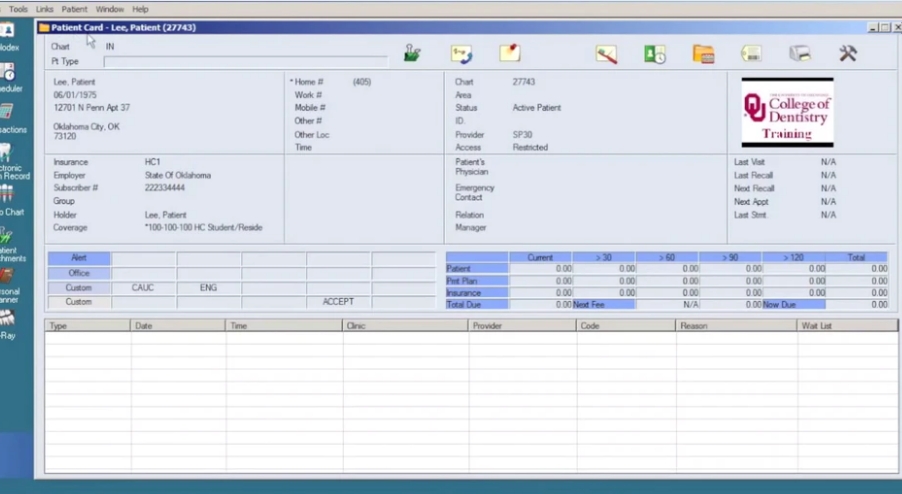Click the Reason column header

click(737, 325)
